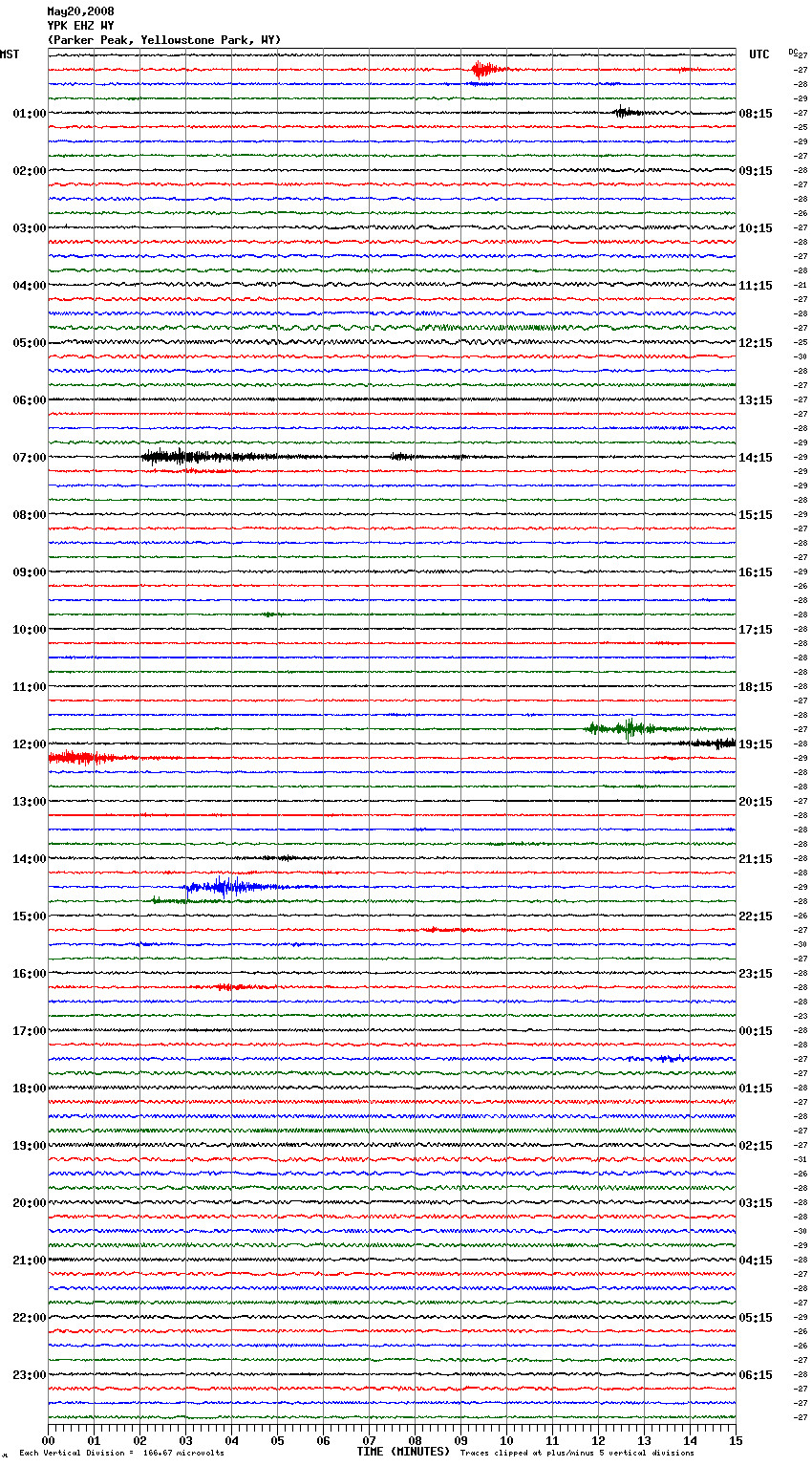This screenshot has height=1466, width=812.
Task: Select the 15:00 MST row label
Action: click(x=30, y=916)
